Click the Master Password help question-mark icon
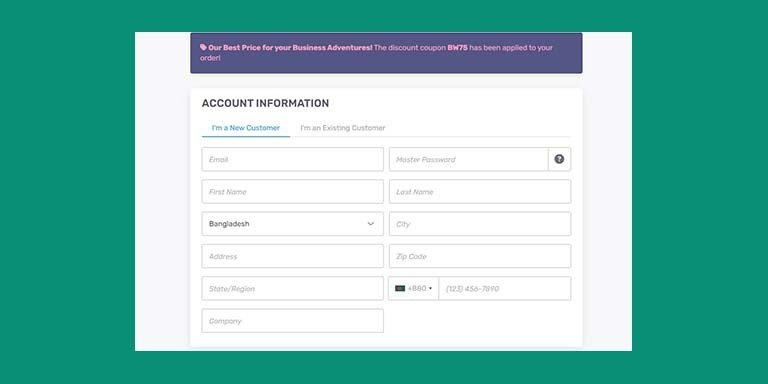This screenshot has height=384, width=768. click(x=559, y=159)
